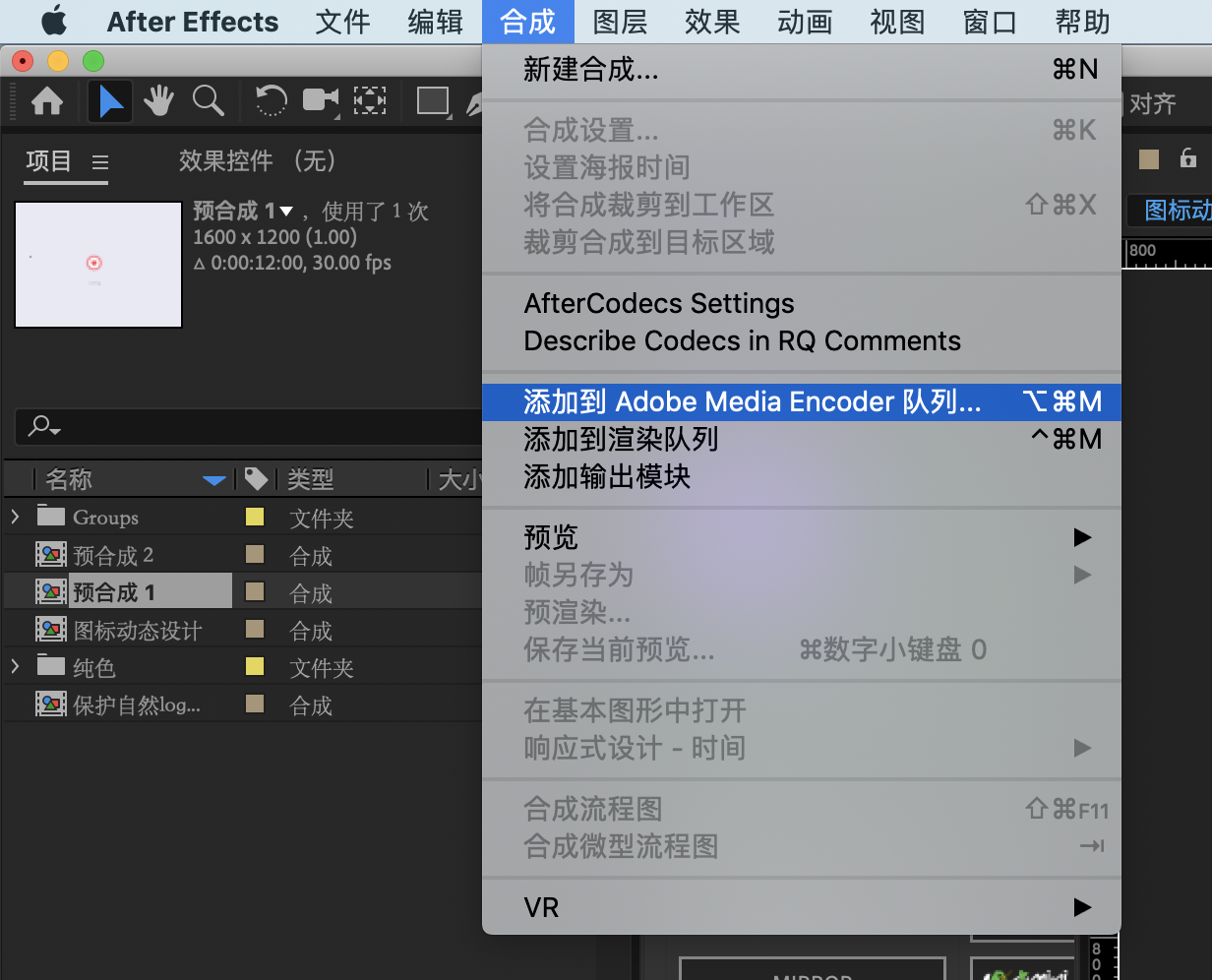Click the tan label swatch beside lock icon
Image resolution: width=1212 pixels, height=980 pixels.
click(x=1149, y=159)
